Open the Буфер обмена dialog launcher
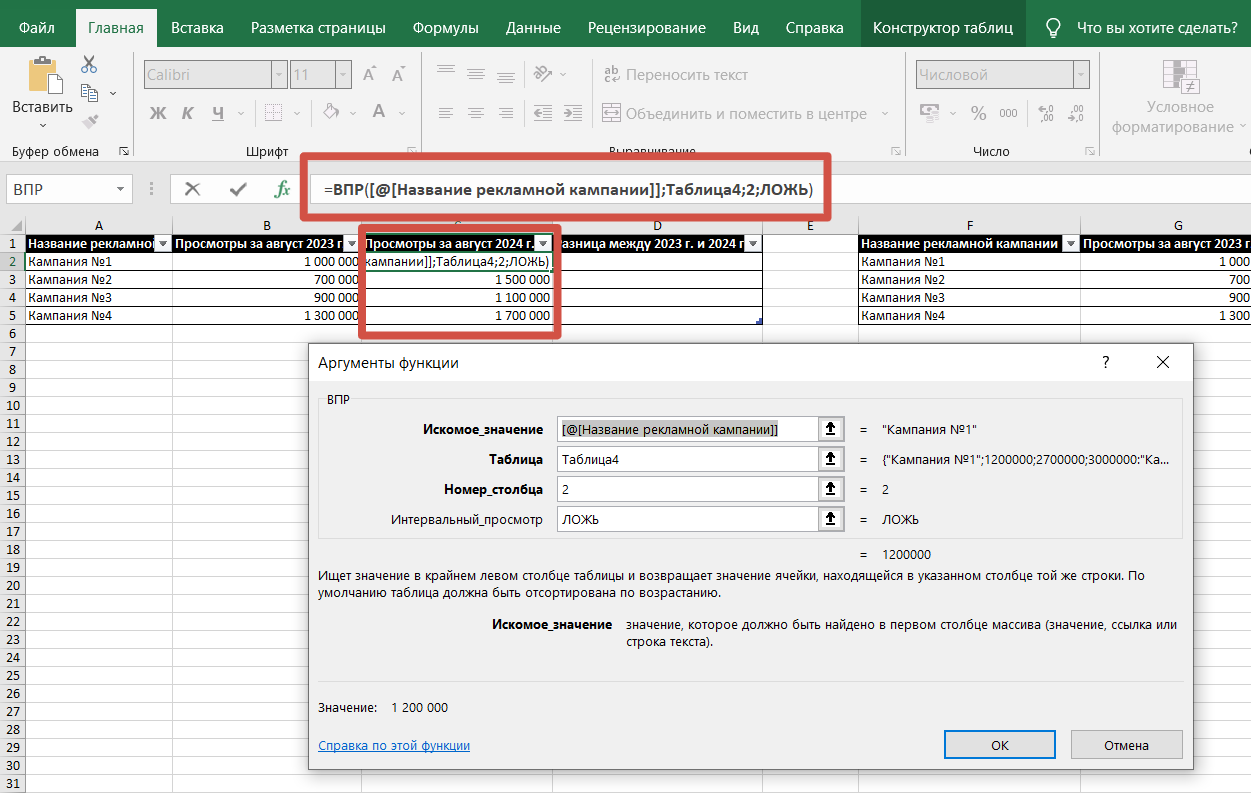Image resolution: width=1251 pixels, height=793 pixels. (x=124, y=152)
